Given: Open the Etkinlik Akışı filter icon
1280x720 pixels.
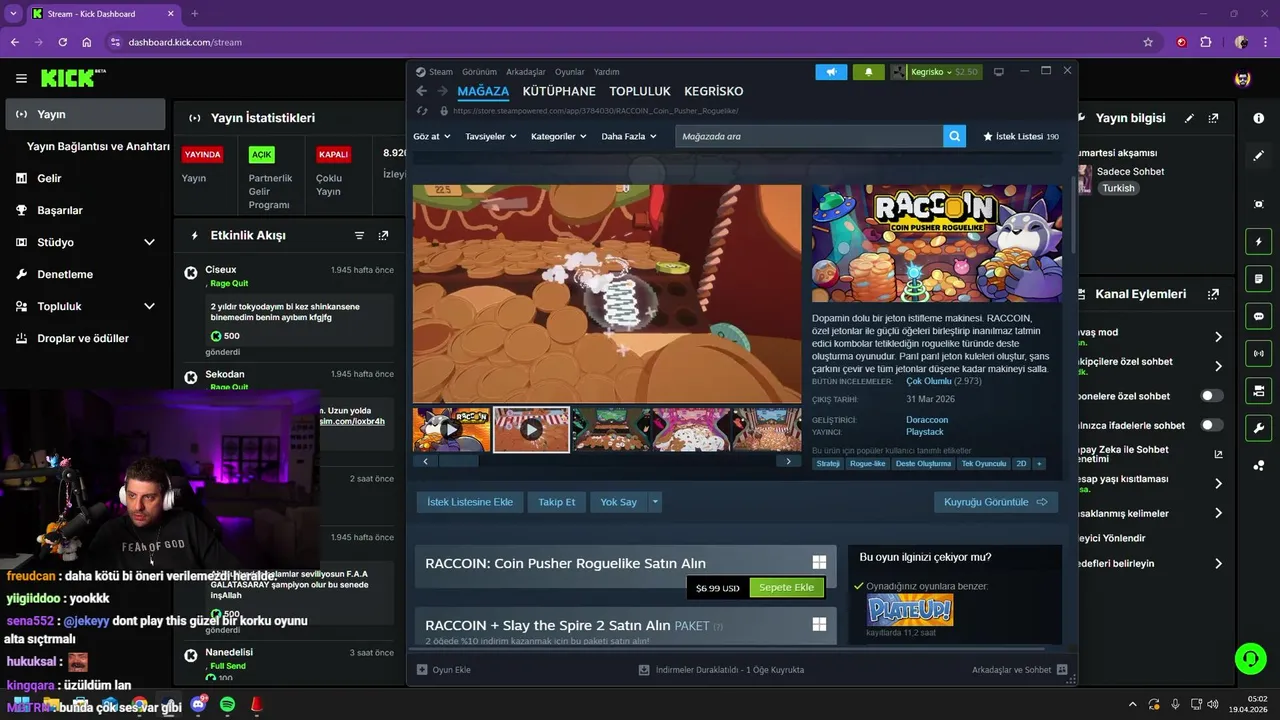Looking at the screenshot, I should click(x=359, y=236).
